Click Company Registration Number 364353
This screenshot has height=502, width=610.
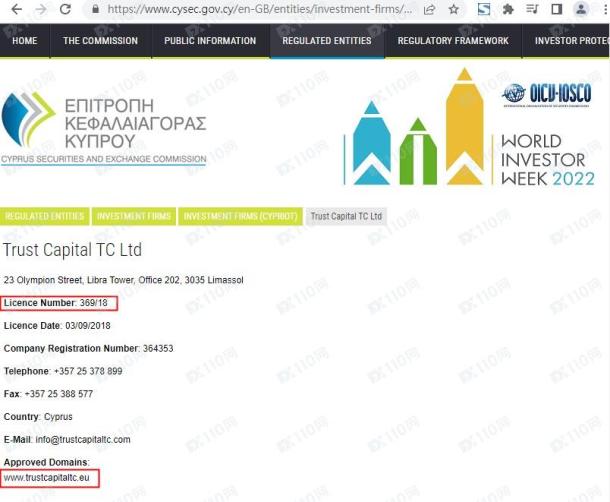89,348
